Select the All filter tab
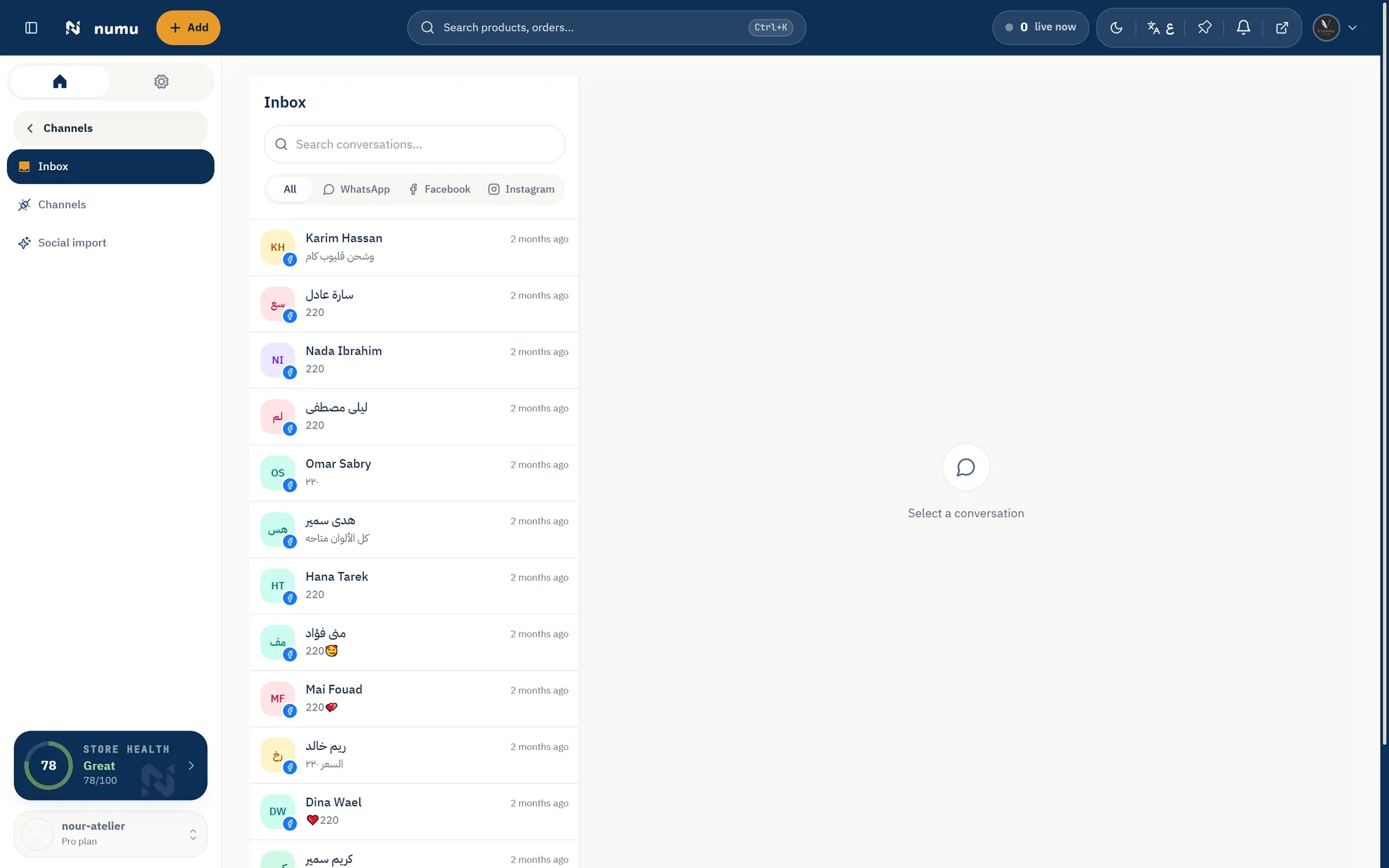This screenshot has width=1389, height=868. (290, 190)
